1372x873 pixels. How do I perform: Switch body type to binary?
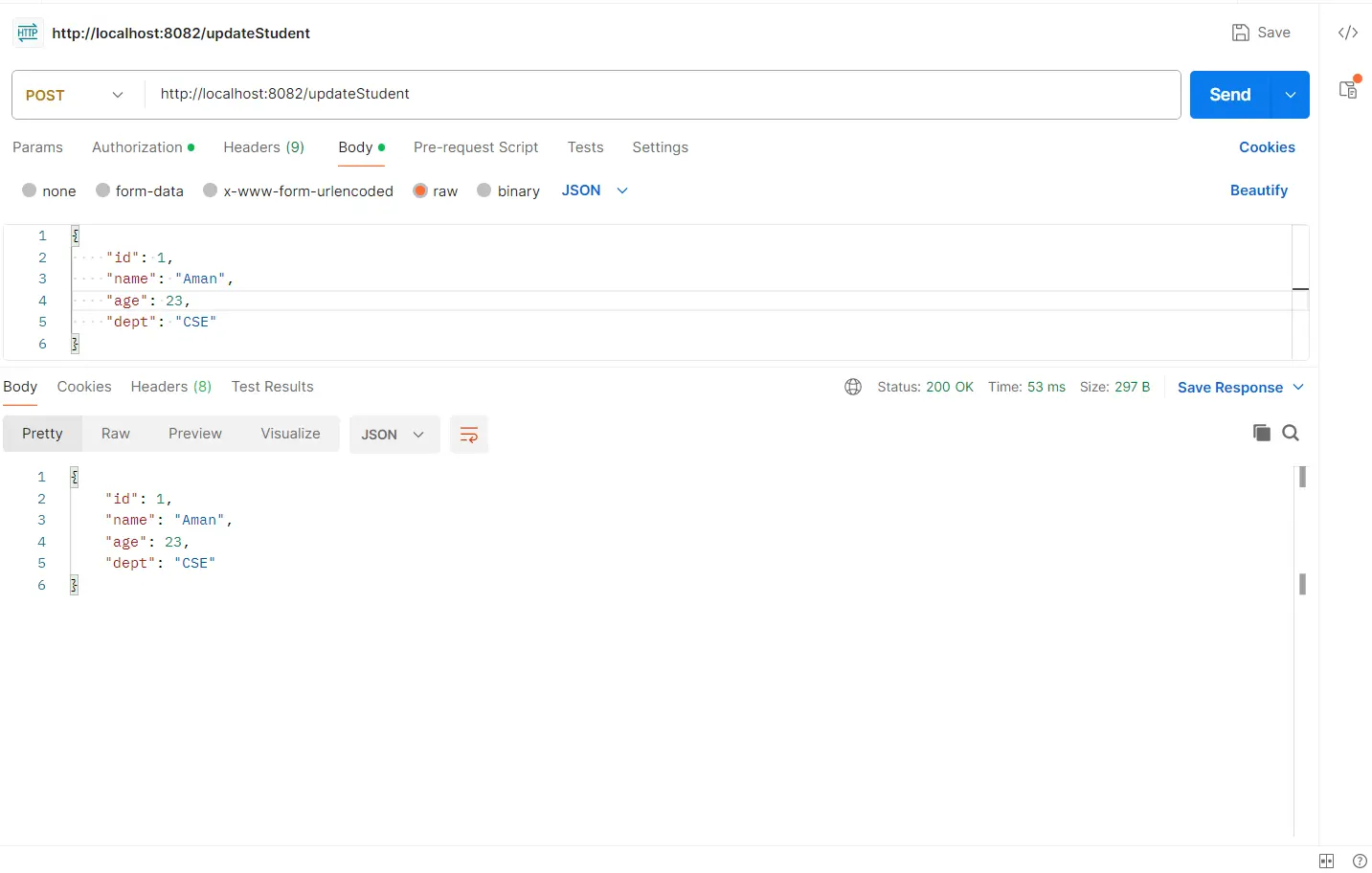(x=507, y=190)
